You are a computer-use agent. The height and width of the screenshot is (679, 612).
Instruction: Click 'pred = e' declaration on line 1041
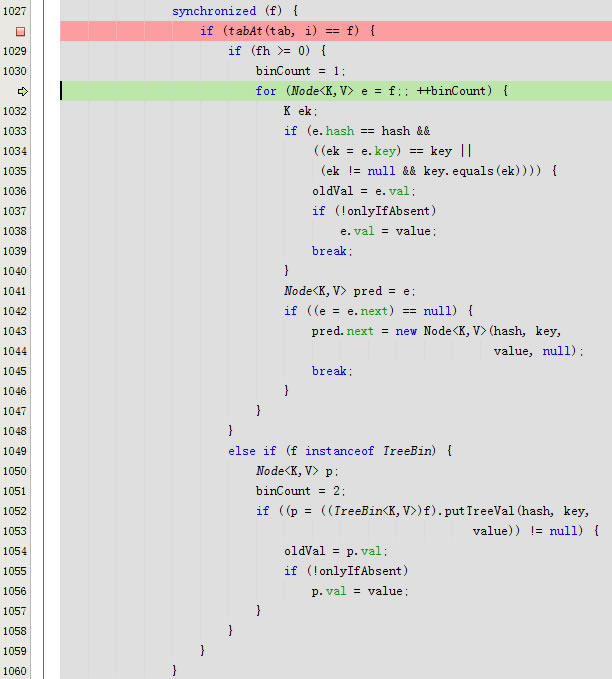click(x=382, y=291)
